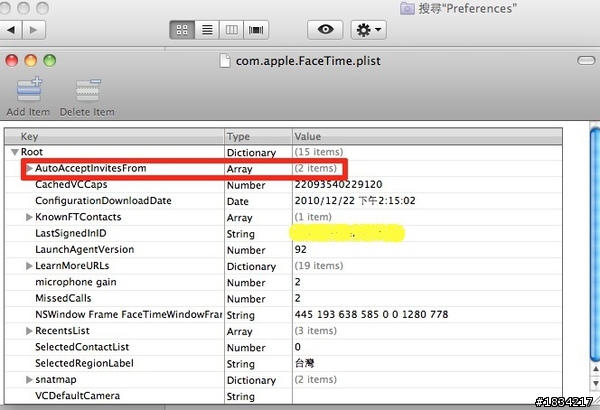Switch Finder to Cover Flow view
This screenshot has width=600, height=410.
tap(256, 30)
